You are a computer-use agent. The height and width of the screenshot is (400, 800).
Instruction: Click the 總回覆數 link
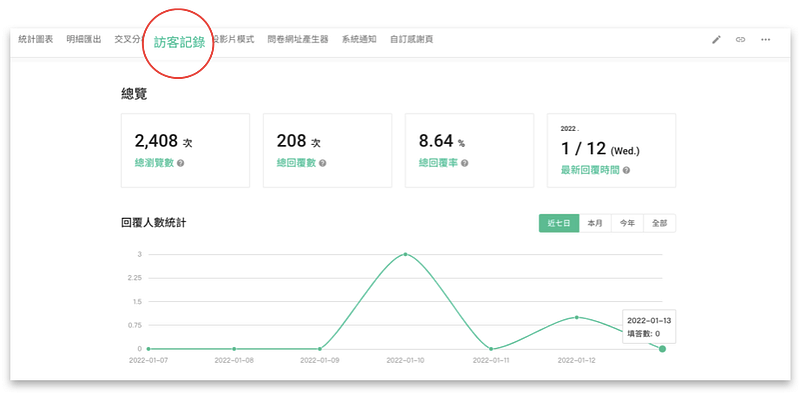coord(296,163)
